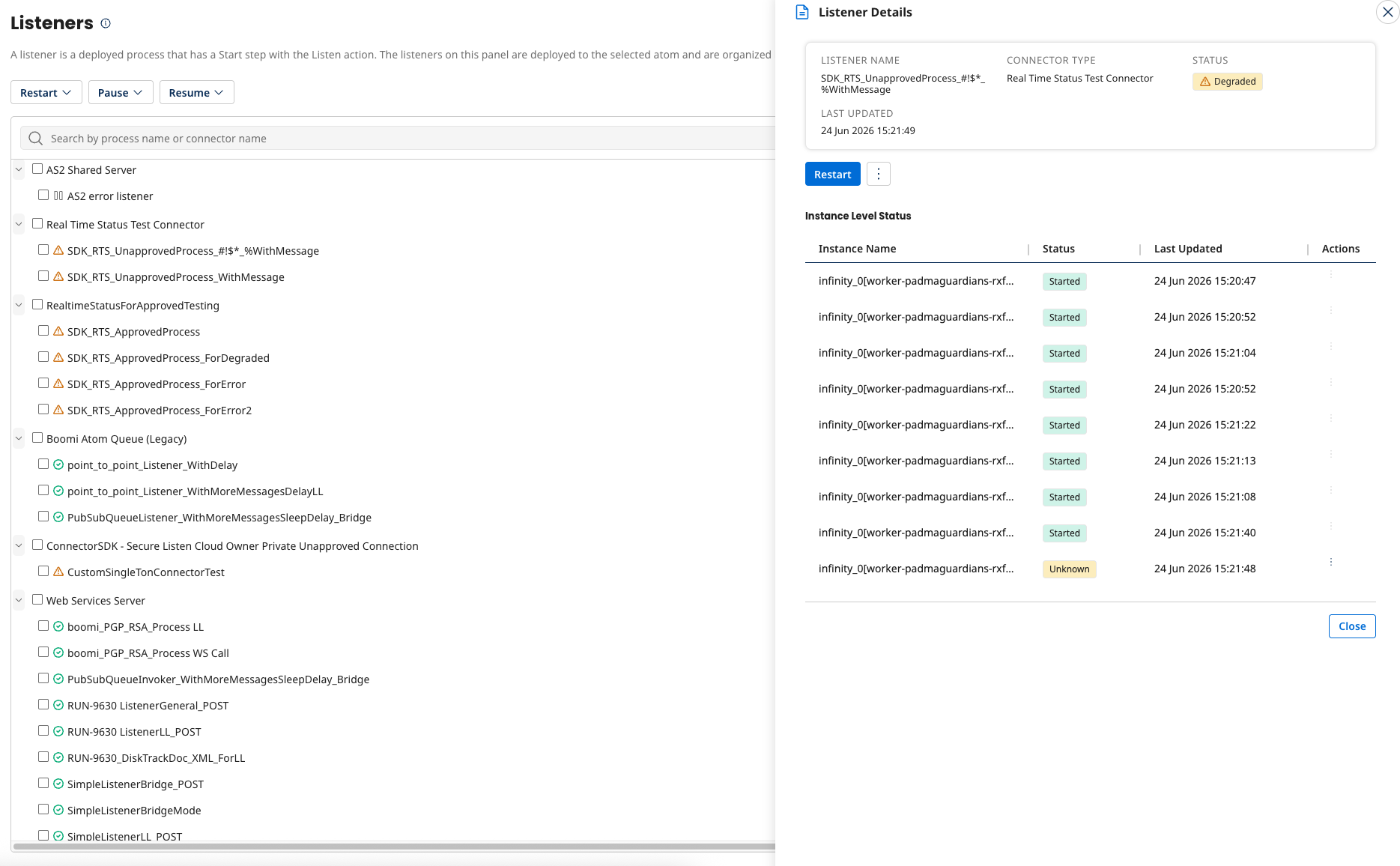Check the AS2 Shared Server checkbox

pos(37,169)
